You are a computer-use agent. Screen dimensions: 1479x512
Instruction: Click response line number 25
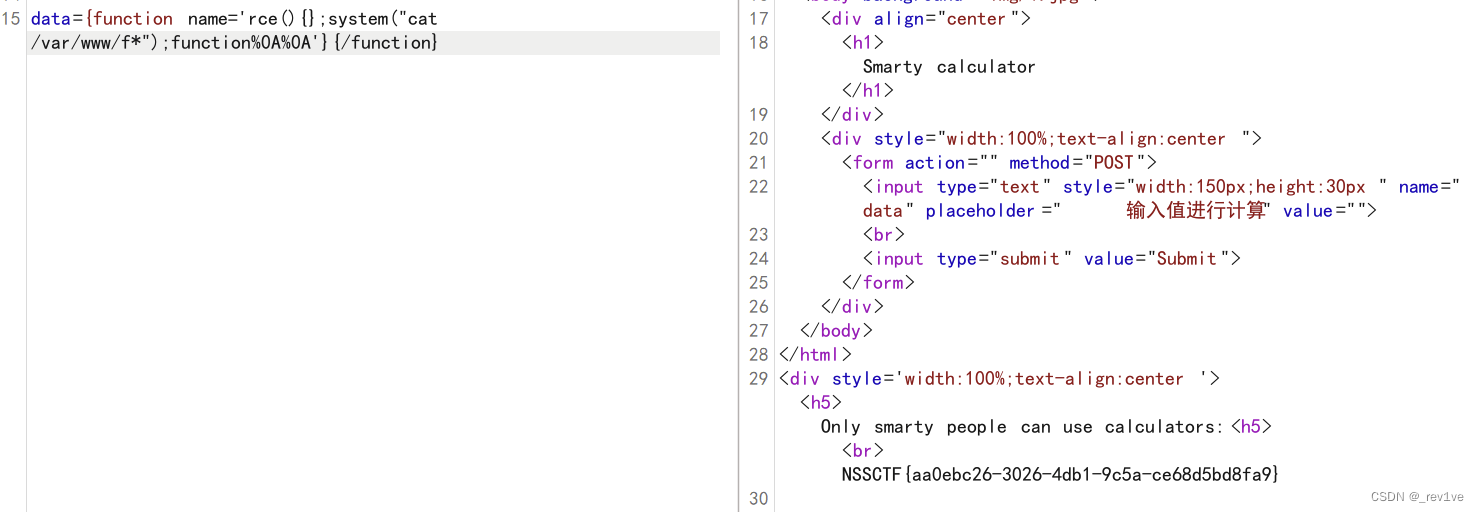pos(759,283)
